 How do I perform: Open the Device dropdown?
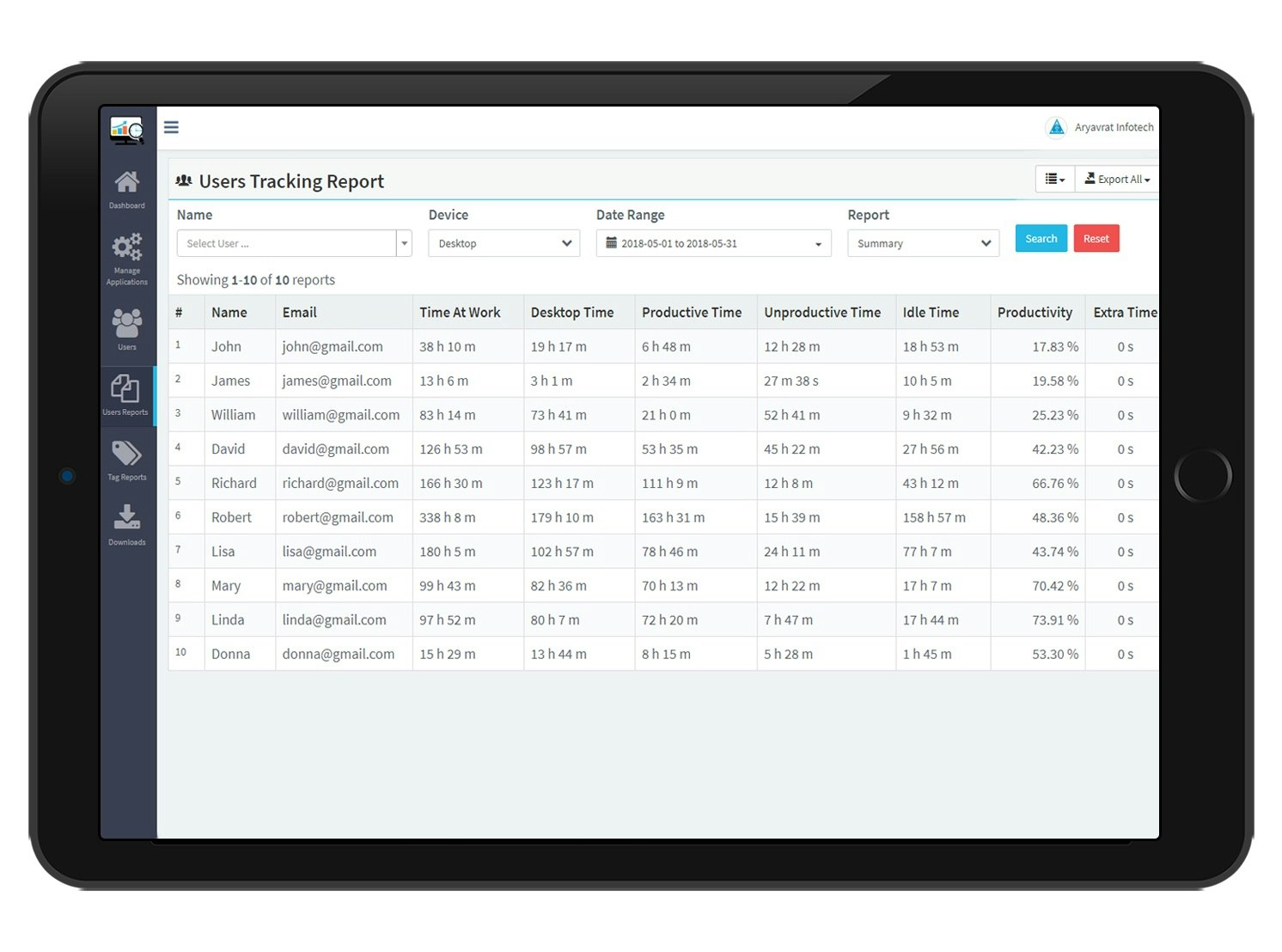pyautogui.click(x=504, y=243)
